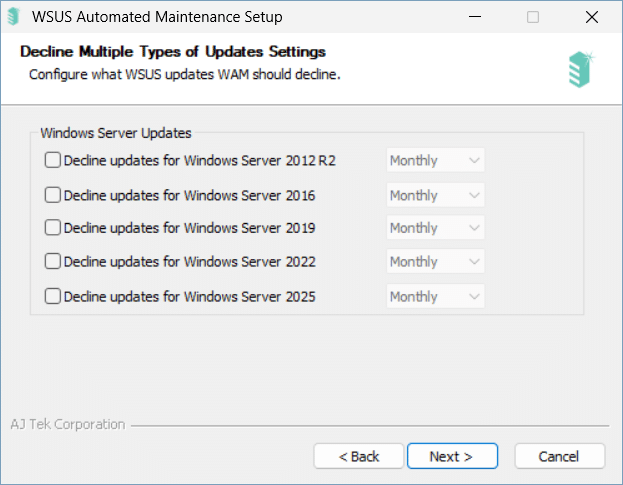
Task: Go to the next setup page
Action: tap(452, 456)
